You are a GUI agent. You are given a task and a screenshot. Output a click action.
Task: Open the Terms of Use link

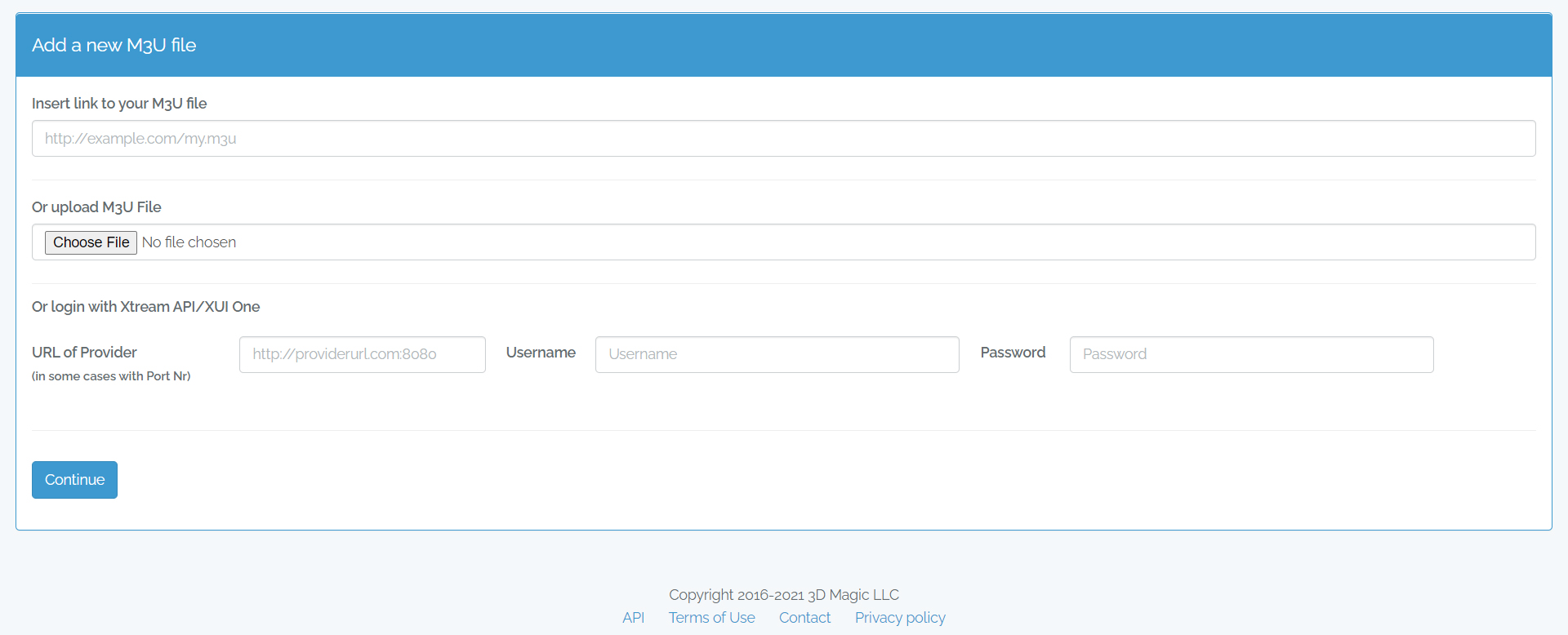(x=711, y=618)
